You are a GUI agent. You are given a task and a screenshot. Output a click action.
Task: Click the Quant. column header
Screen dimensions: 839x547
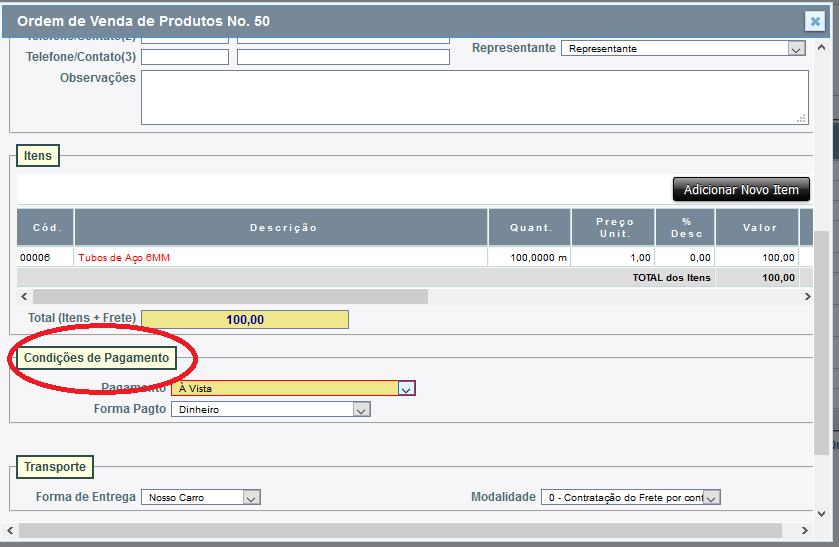(x=530, y=228)
